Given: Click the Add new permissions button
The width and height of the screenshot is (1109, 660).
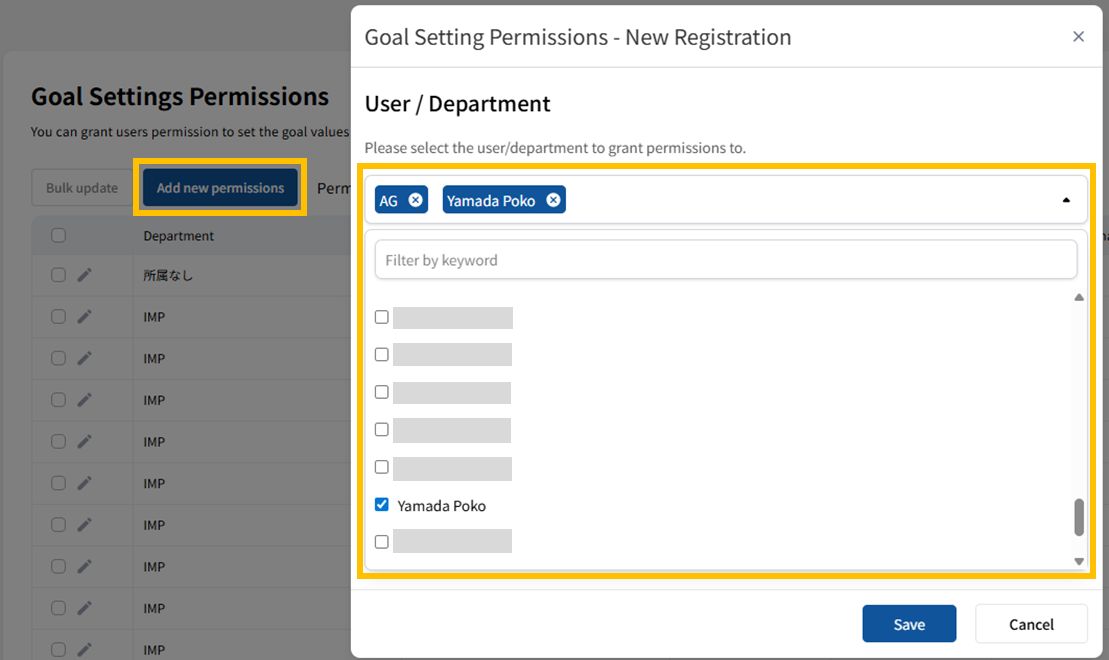Looking at the screenshot, I should [x=220, y=188].
